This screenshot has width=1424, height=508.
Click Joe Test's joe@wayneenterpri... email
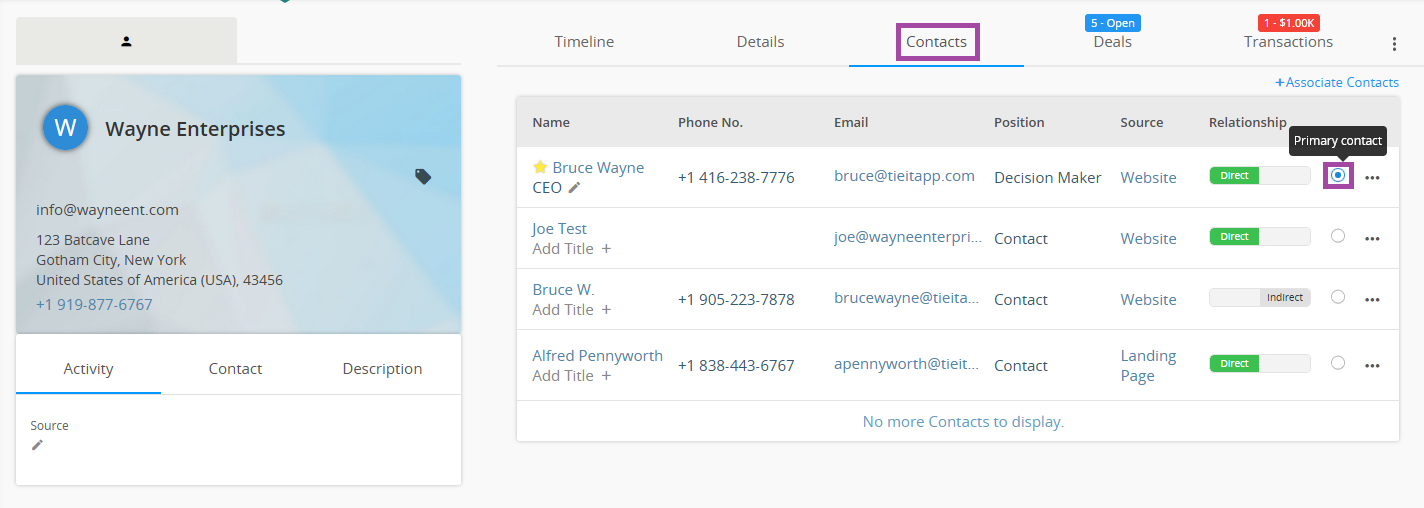[x=908, y=237]
